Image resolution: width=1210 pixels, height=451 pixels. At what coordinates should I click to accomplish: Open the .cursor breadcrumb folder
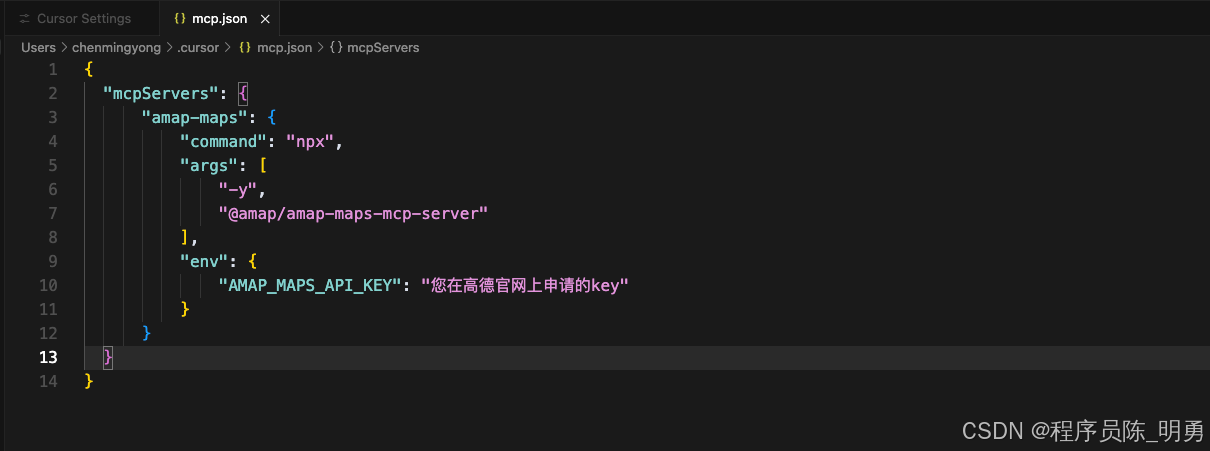click(x=199, y=47)
